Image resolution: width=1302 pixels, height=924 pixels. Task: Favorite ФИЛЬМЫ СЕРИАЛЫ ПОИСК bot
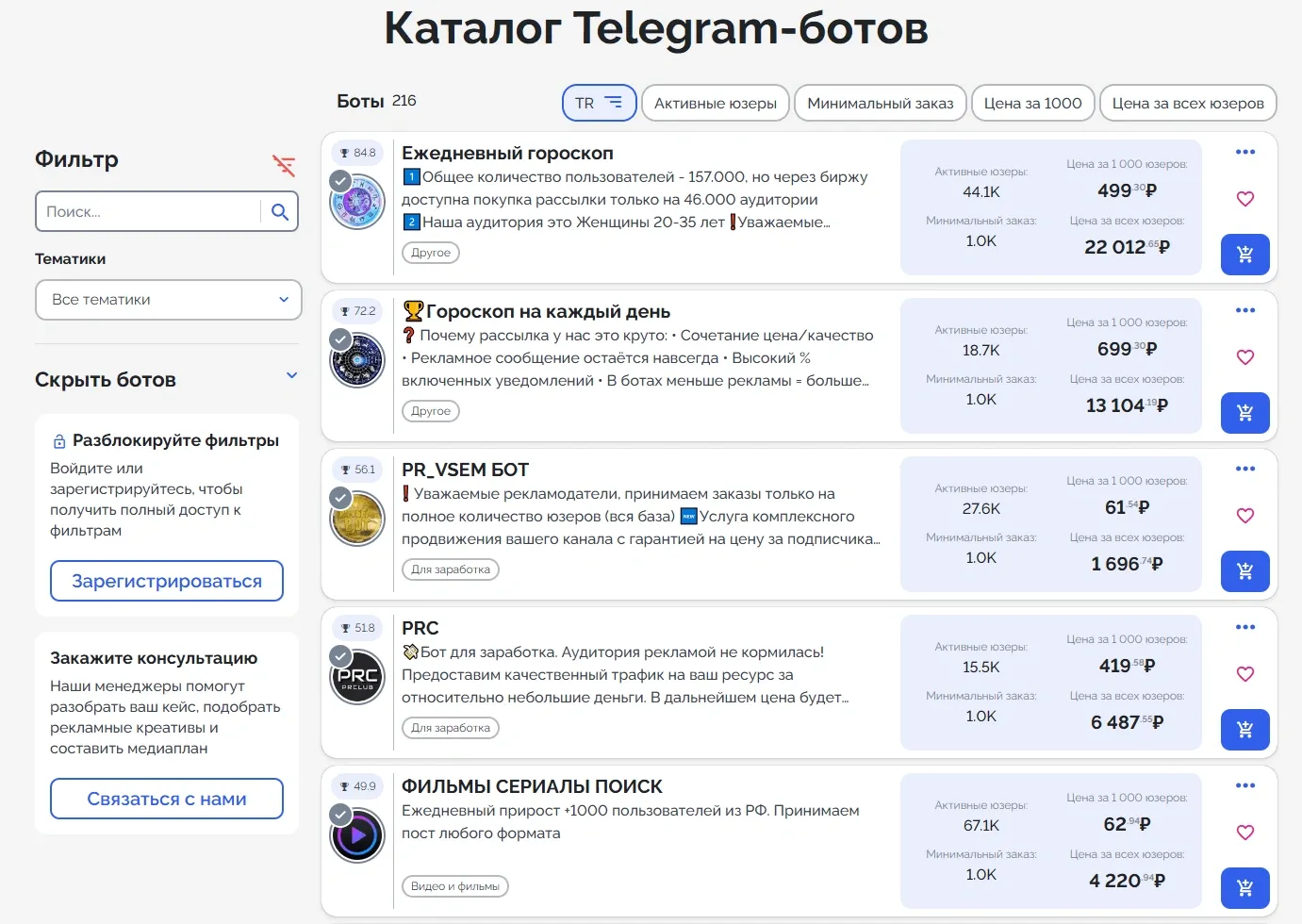click(x=1245, y=833)
